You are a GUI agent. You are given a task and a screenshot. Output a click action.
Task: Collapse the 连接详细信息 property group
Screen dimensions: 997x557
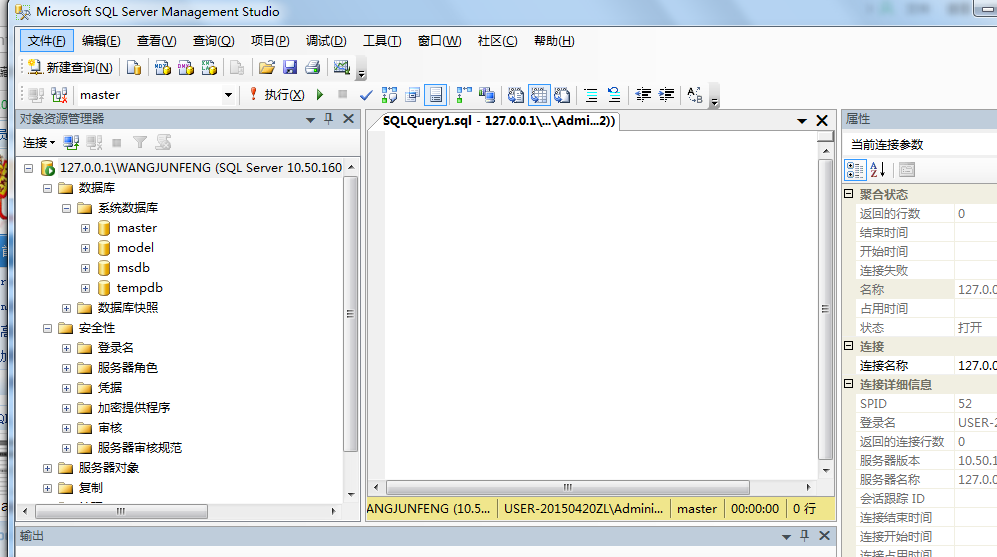(x=848, y=384)
